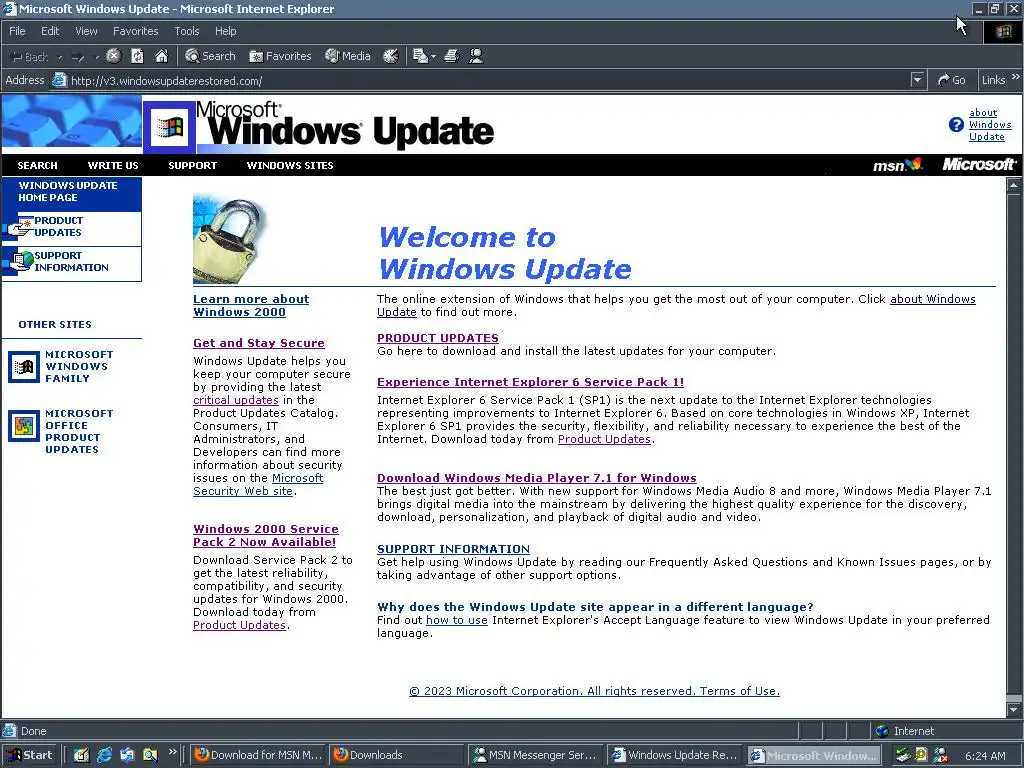The height and width of the screenshot is (768, 1024).
Task: Open the Favorites pane from toolbar
Action: click(280, 56)
